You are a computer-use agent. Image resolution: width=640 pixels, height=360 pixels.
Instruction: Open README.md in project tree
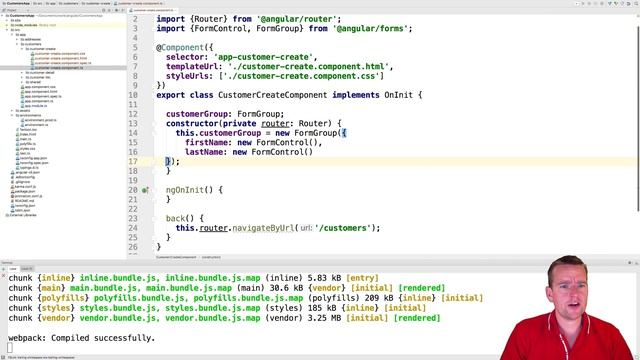click(22, 201)
